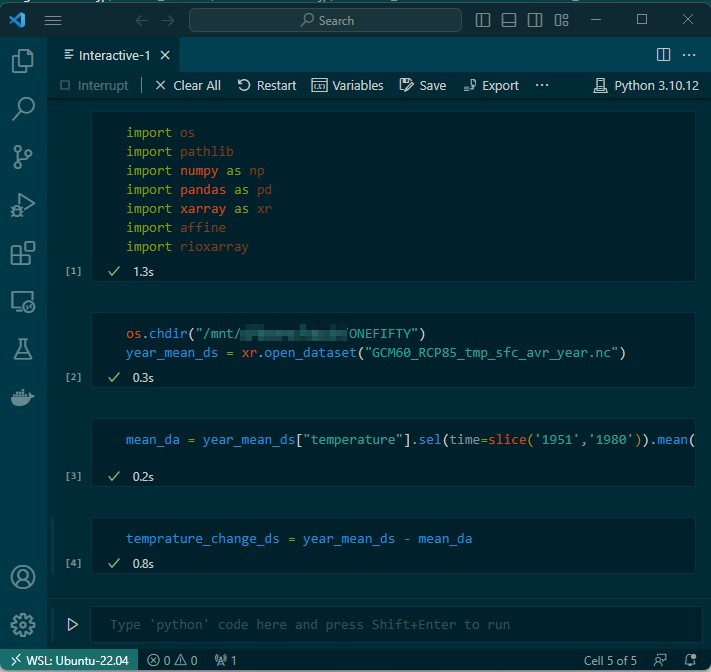Image resolution: width=711 pixels, height=672 pixels.
Task: Click the 'import xarray as xr' line
Action: (x=199, y=209)
